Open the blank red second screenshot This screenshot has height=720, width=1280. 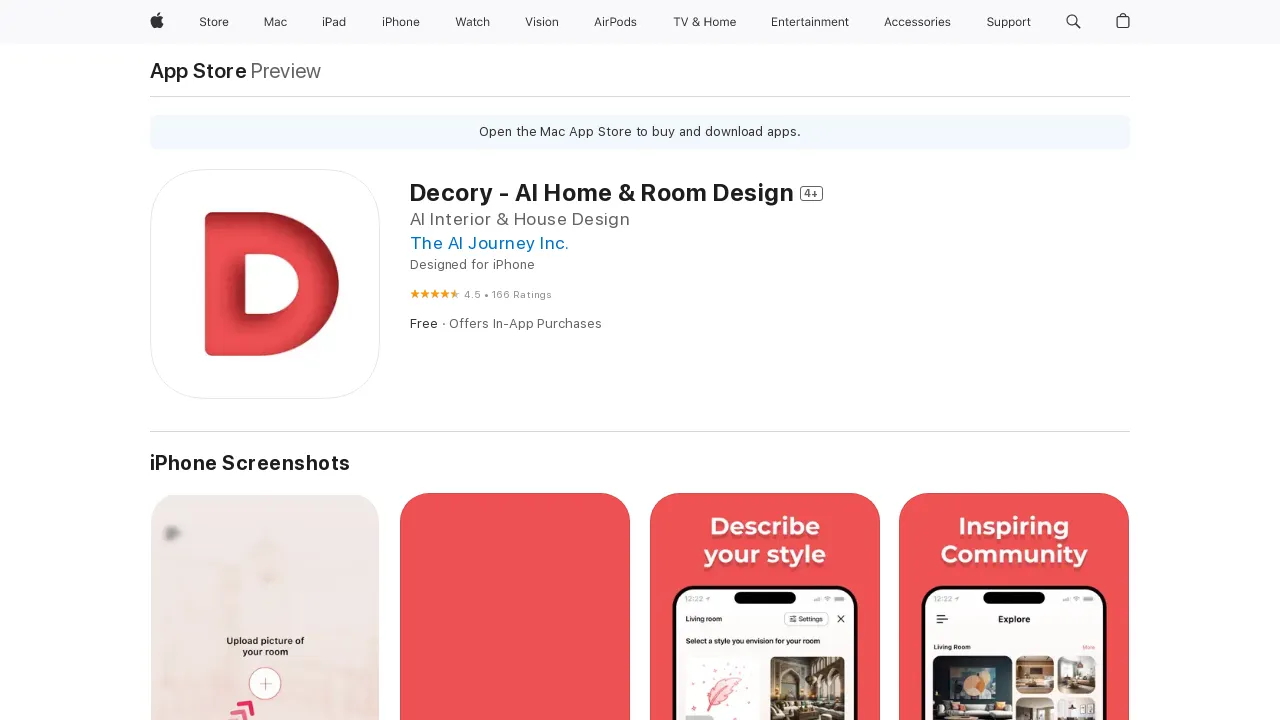point(515,606)
